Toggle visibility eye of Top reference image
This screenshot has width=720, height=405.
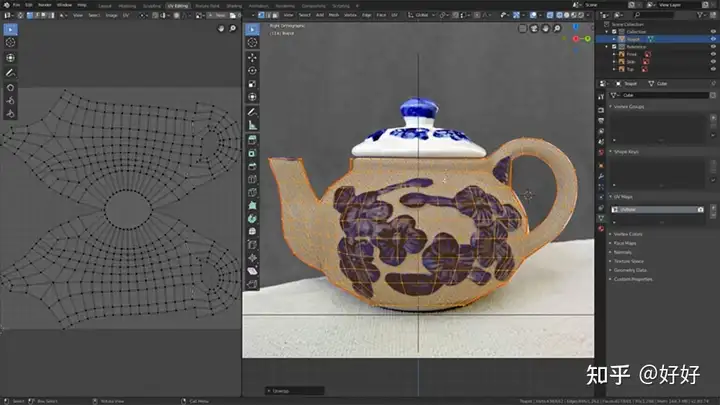(713, 69)
